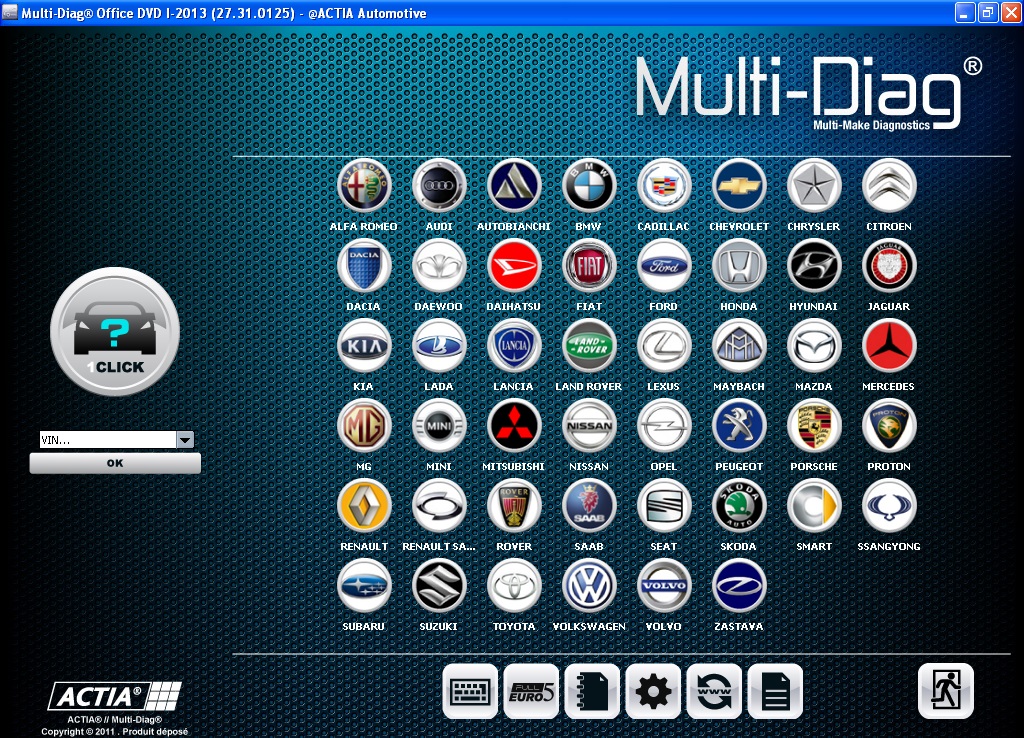Select the Chevrolet bowtie logo
This screenshot has height=738, width=1024.
[739, 186]
